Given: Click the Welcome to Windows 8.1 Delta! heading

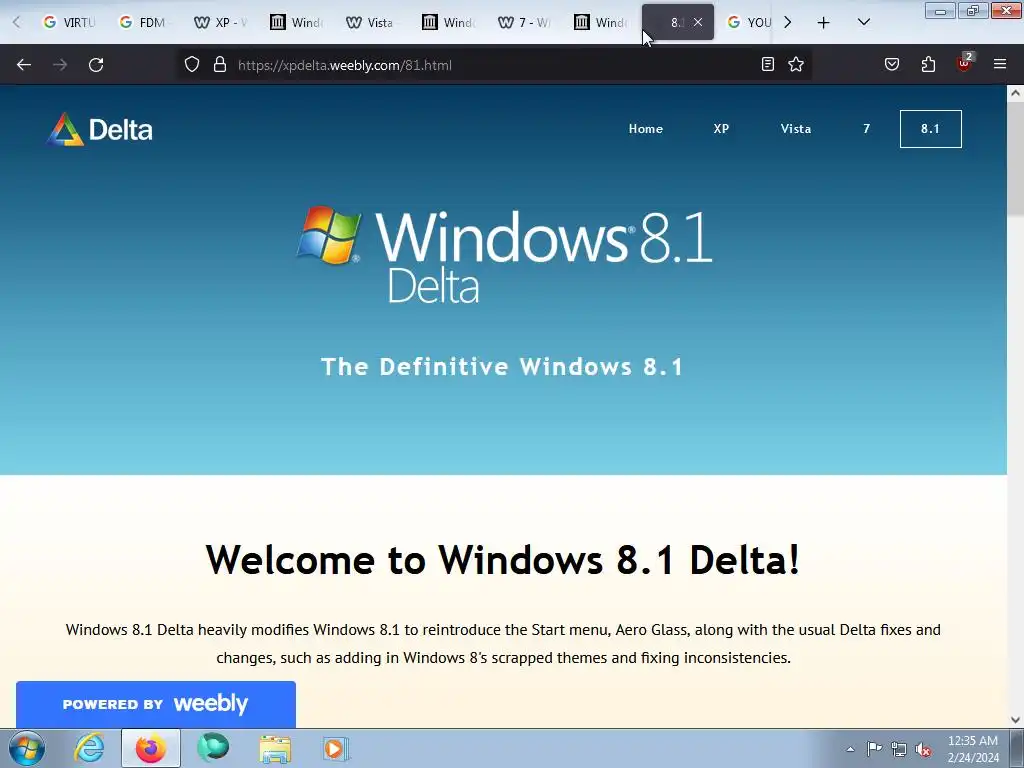Looking at the screenshot, I should pyautogui.click(x=503, y=560).
